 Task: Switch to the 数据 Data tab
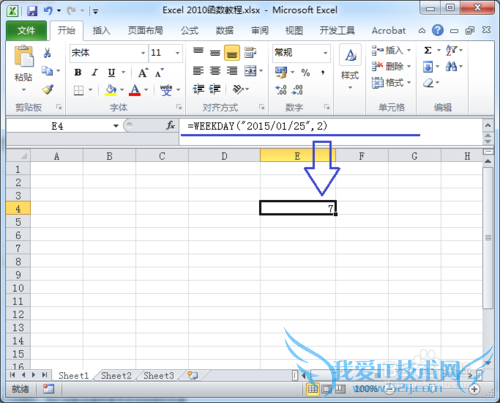224,31
